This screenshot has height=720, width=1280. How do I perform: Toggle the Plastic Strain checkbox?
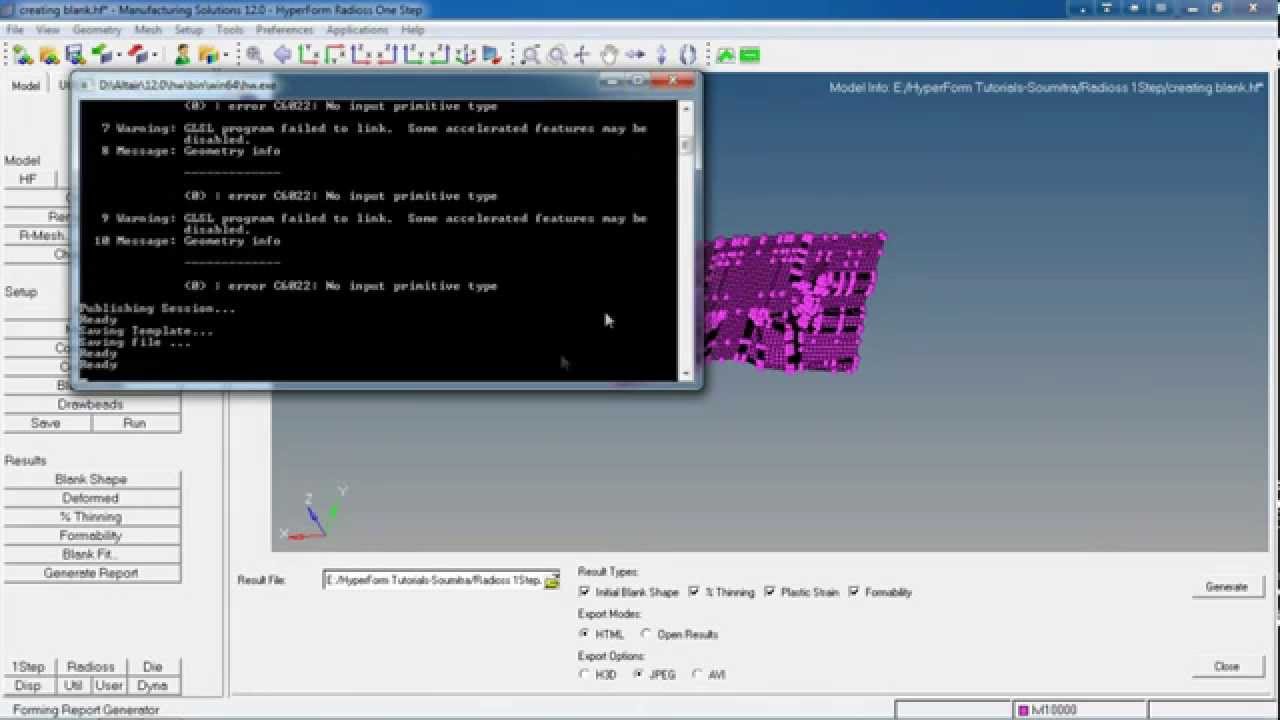(x=769, y=592)
